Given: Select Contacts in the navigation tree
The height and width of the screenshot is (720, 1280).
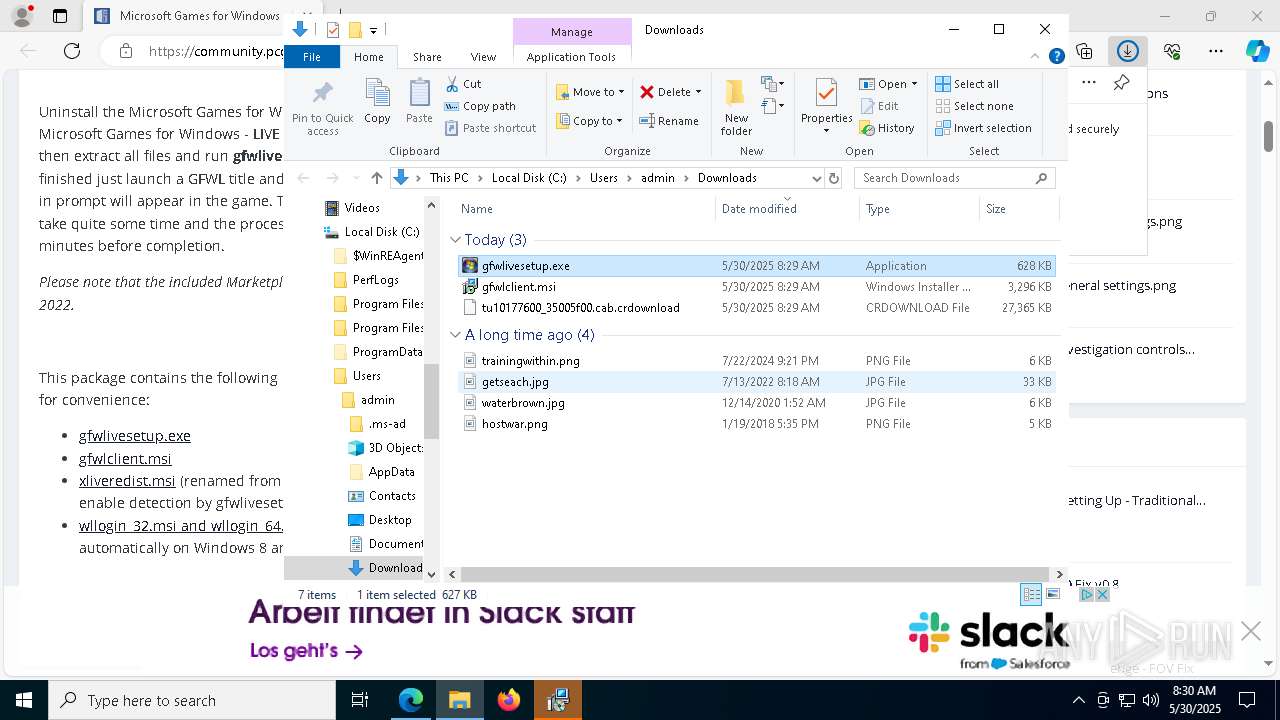Looking at the screenshot, I should click(381, 496).
